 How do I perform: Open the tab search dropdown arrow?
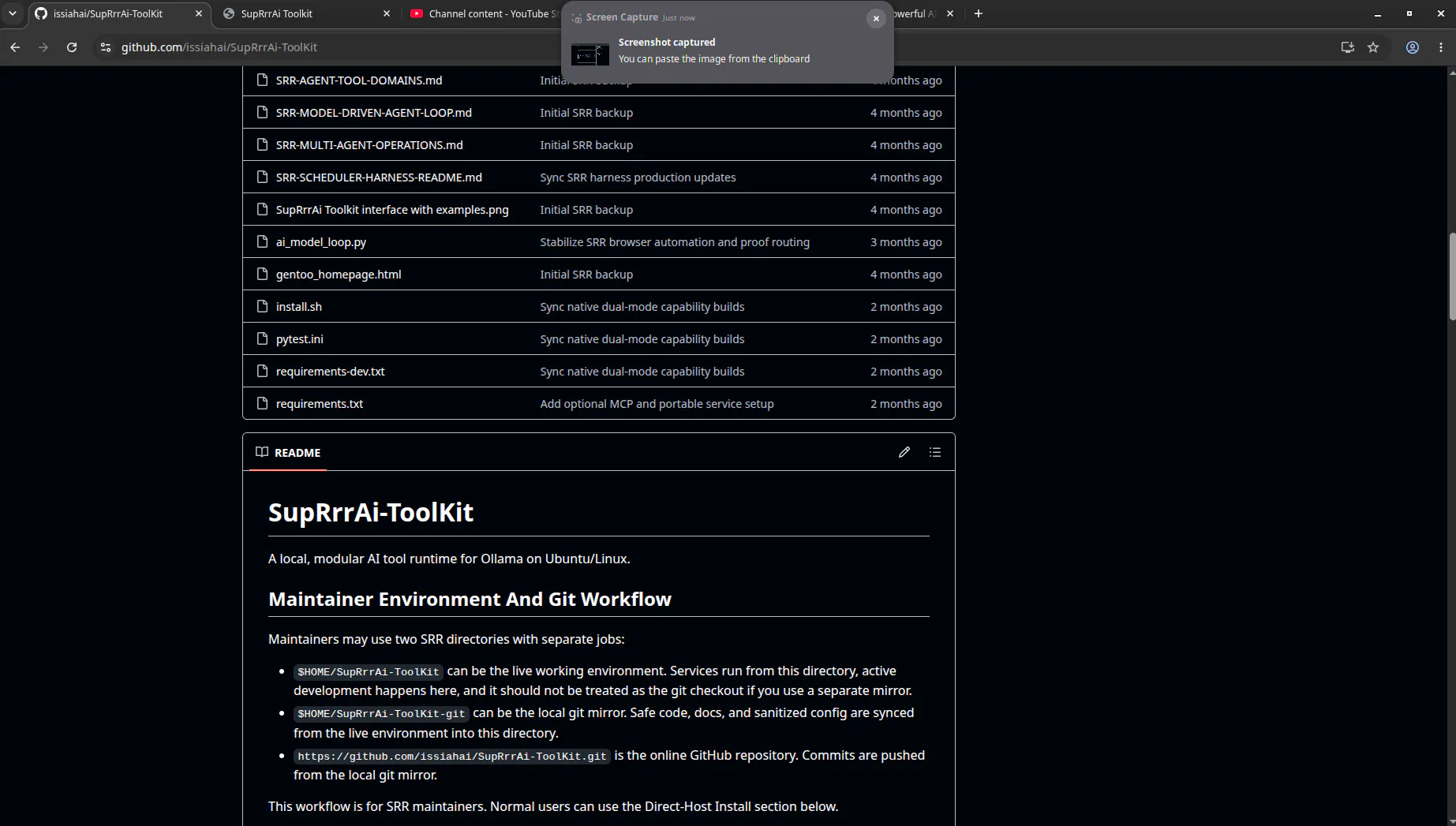(x=13, y=13)
